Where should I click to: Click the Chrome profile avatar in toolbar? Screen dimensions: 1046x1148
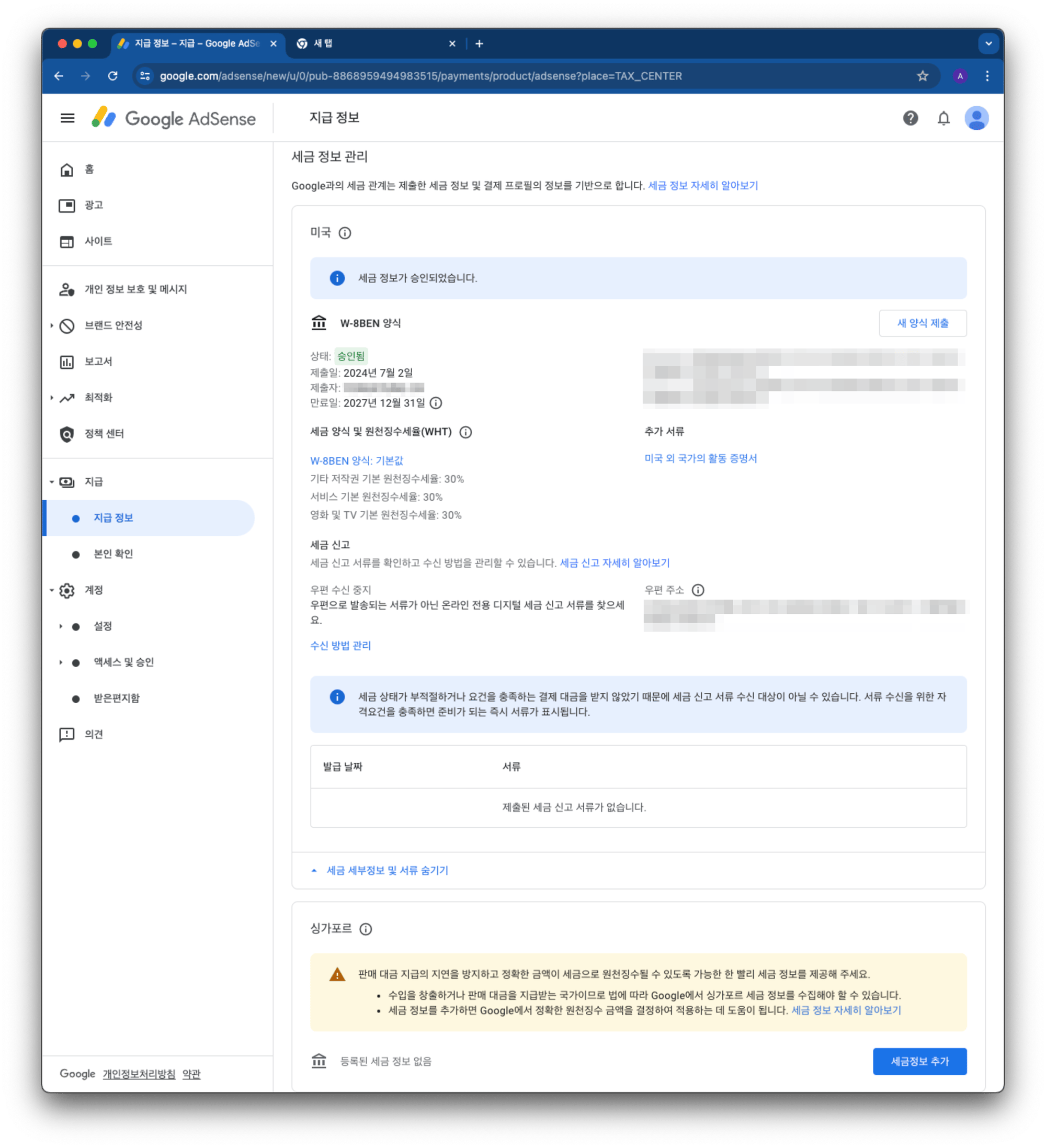pyautogui.click(x=960, y=76)
